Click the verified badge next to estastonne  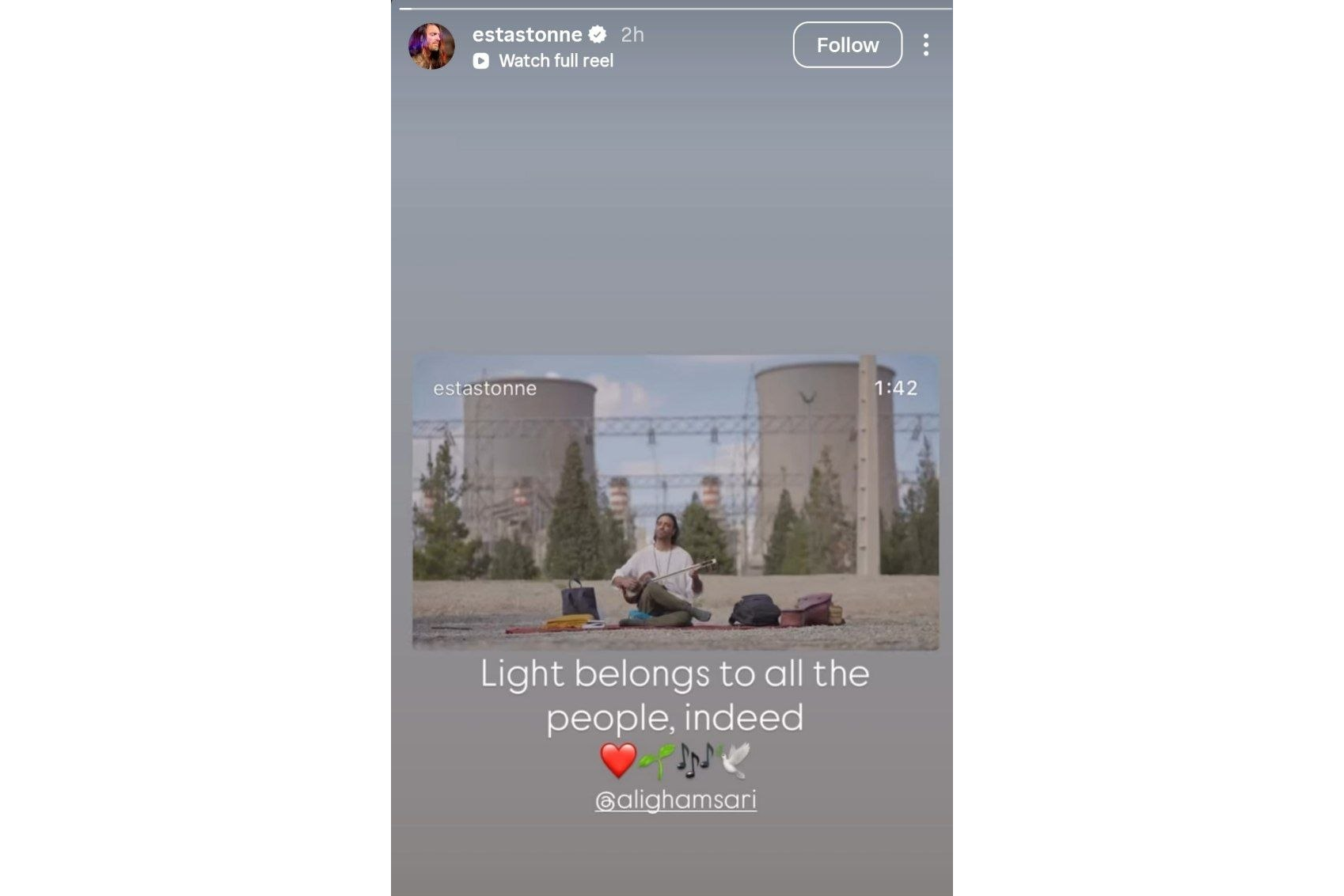point(598,34)
